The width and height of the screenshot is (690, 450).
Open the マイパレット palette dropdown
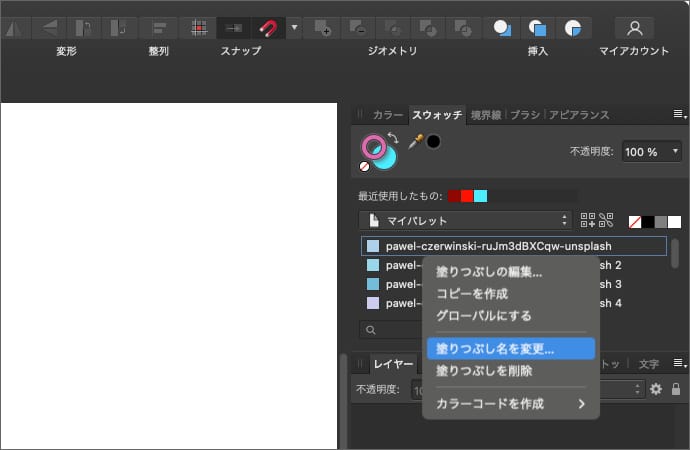465,220
